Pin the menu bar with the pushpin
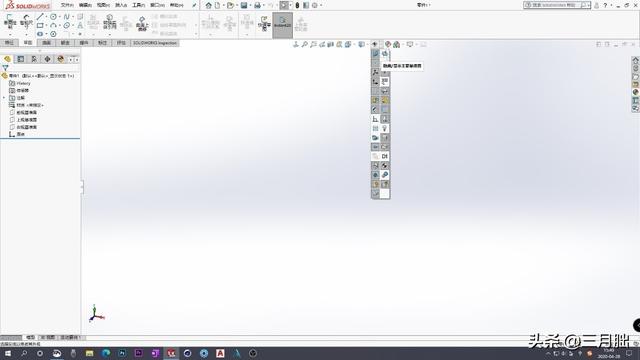This screenshot has width=640, height=360. click(194, 5)
